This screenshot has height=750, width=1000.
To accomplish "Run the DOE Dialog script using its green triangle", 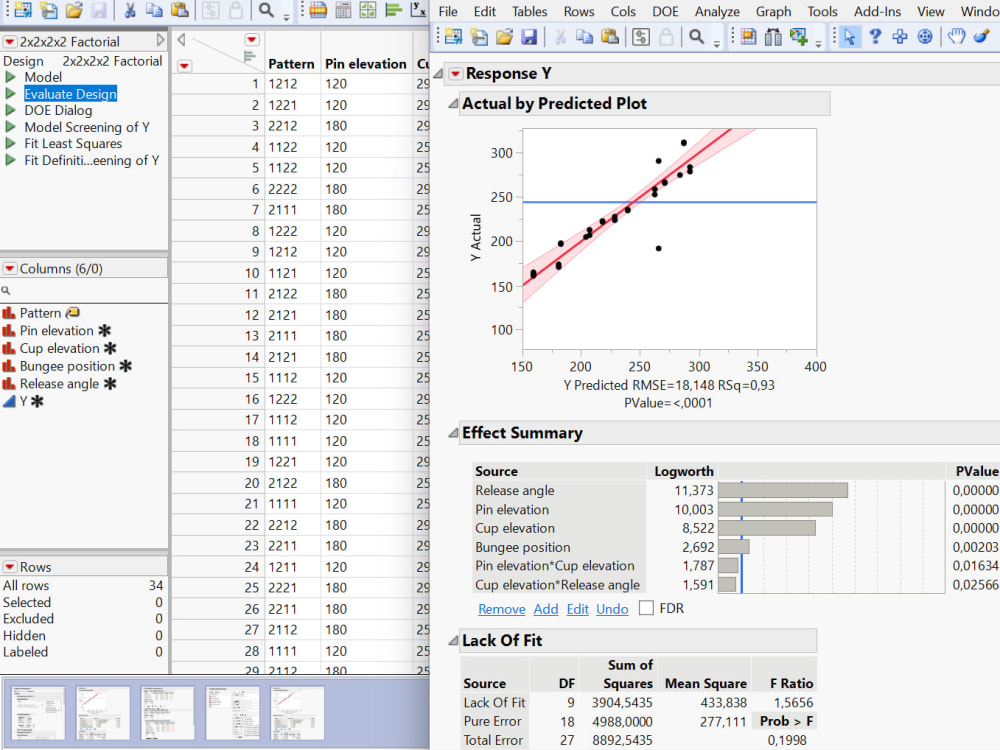I will [10, 110].
